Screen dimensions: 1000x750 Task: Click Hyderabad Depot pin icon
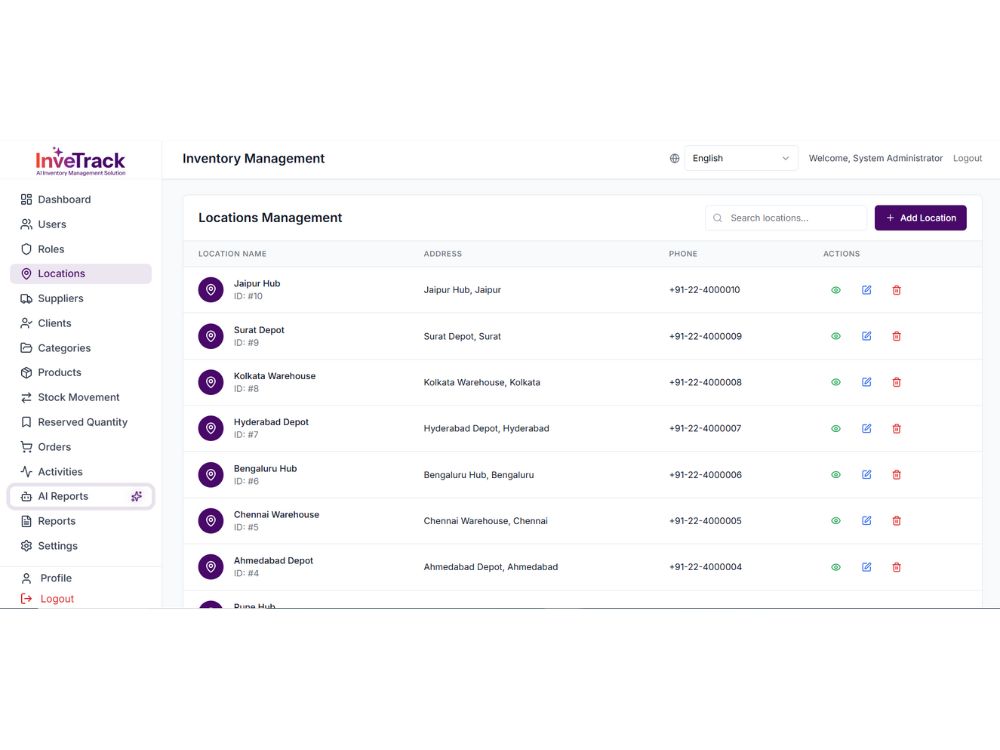[x=210, y=429]
